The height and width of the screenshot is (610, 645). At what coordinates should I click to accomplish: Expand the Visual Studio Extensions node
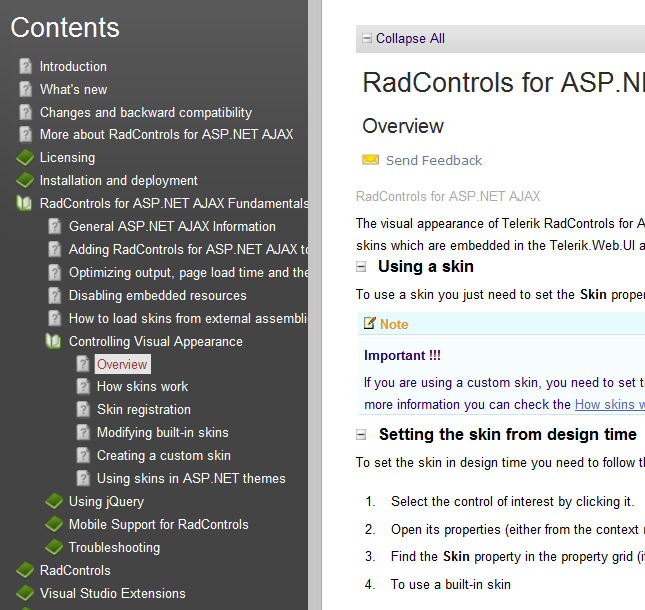25,594
